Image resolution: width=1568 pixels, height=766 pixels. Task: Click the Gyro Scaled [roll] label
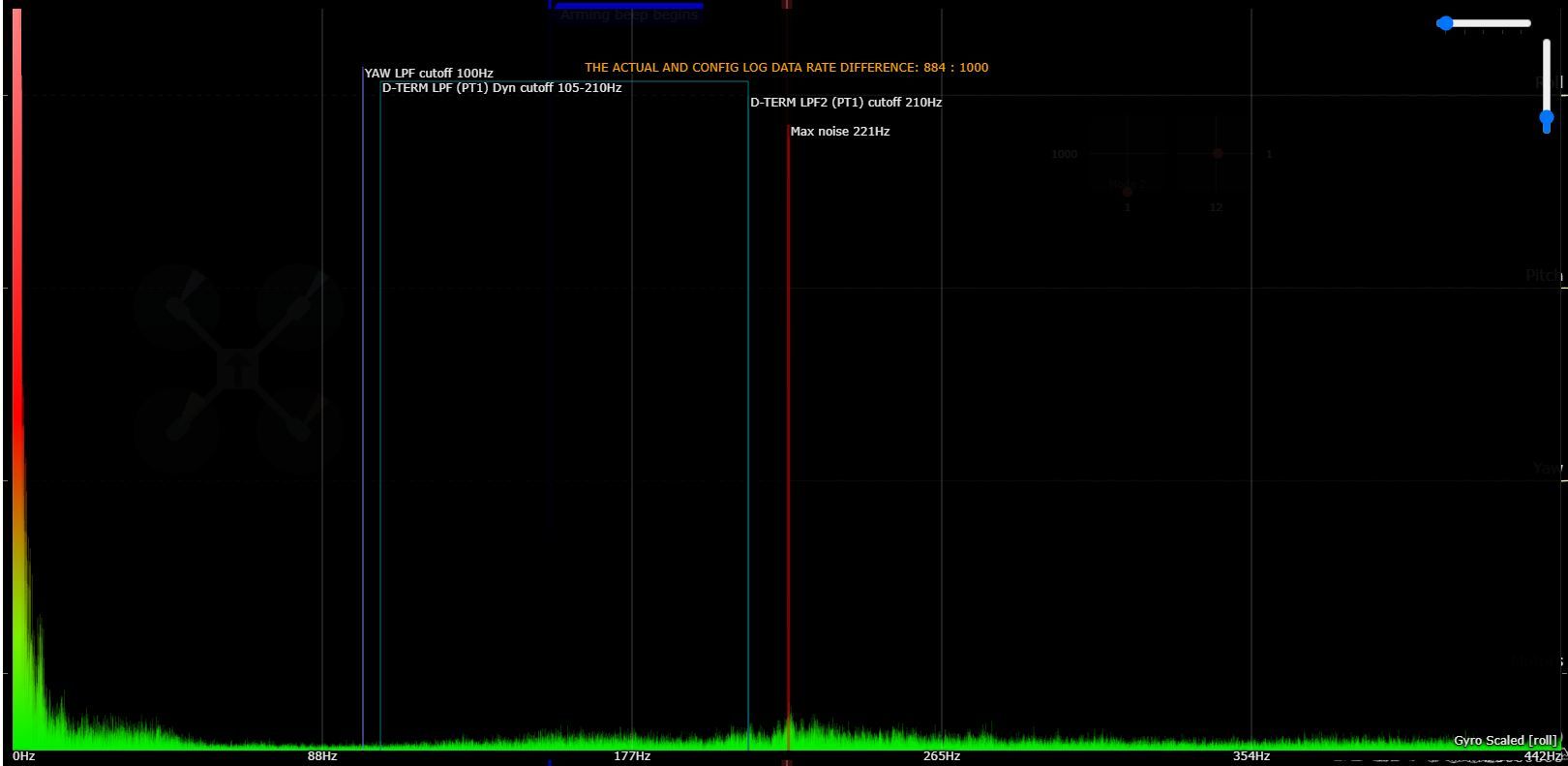point(1505,741)
